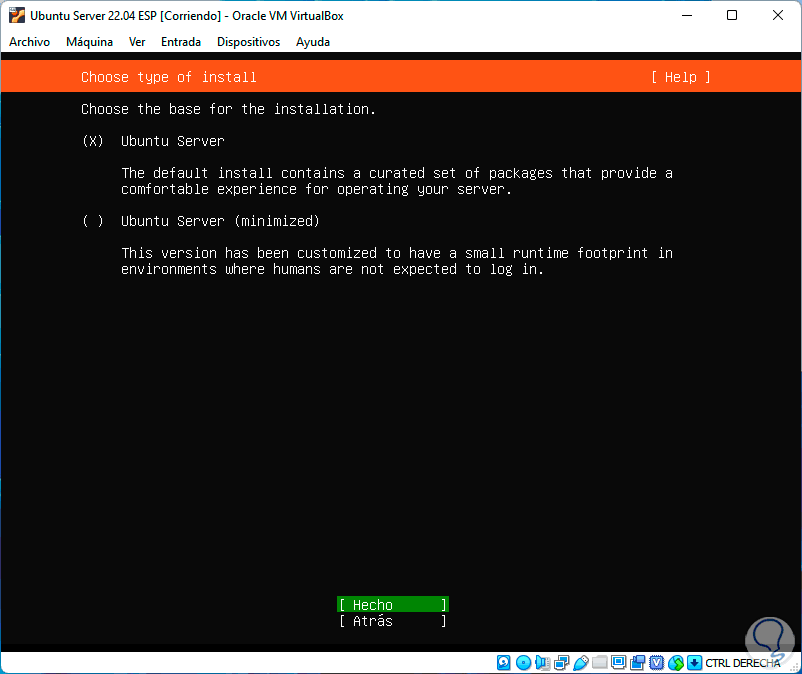Click the CTRL DERECHA host key label
The height and width of the screenshot is (674, 802).
tap(743, 663)
